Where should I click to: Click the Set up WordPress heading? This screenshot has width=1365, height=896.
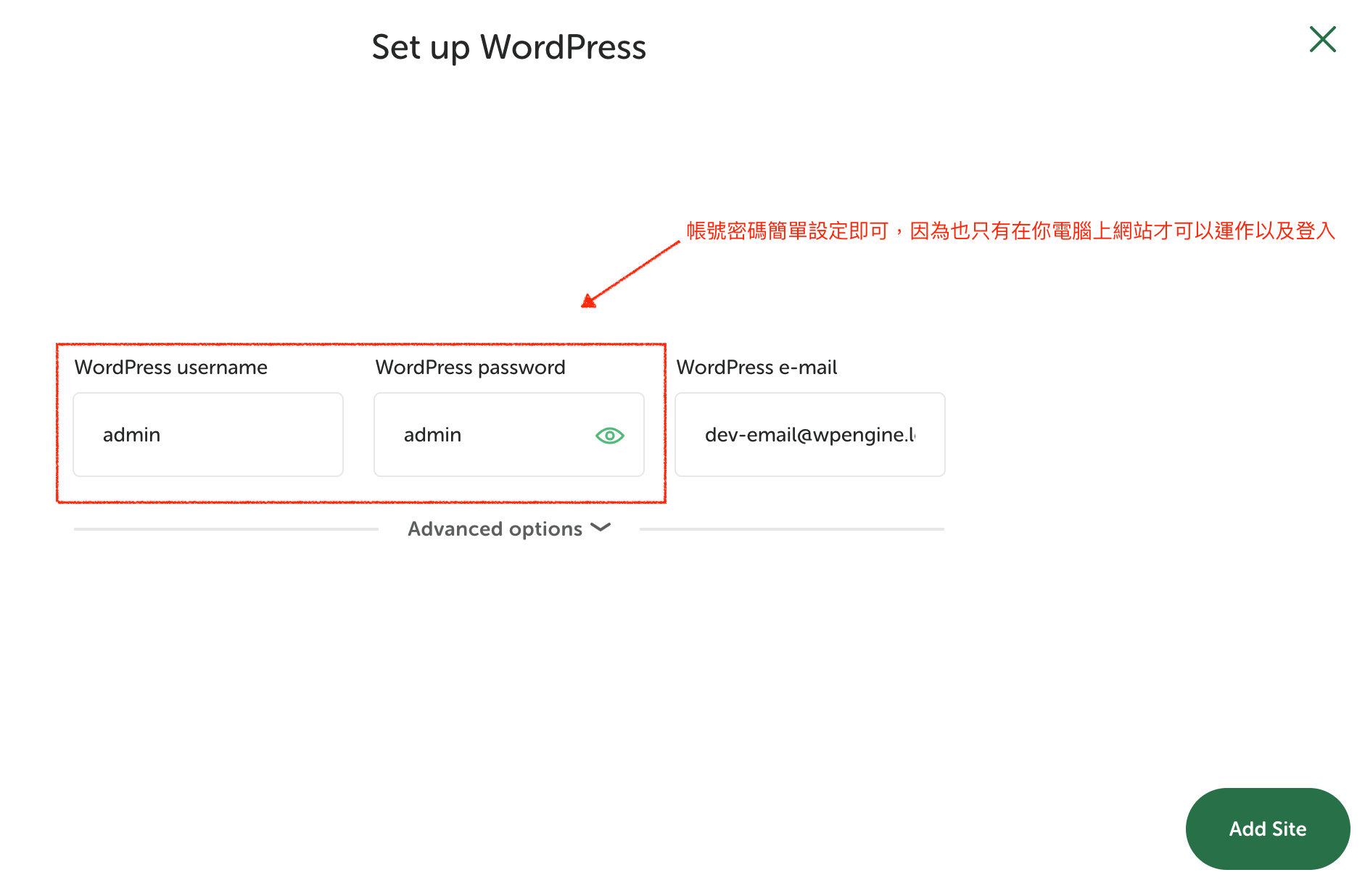508,48
